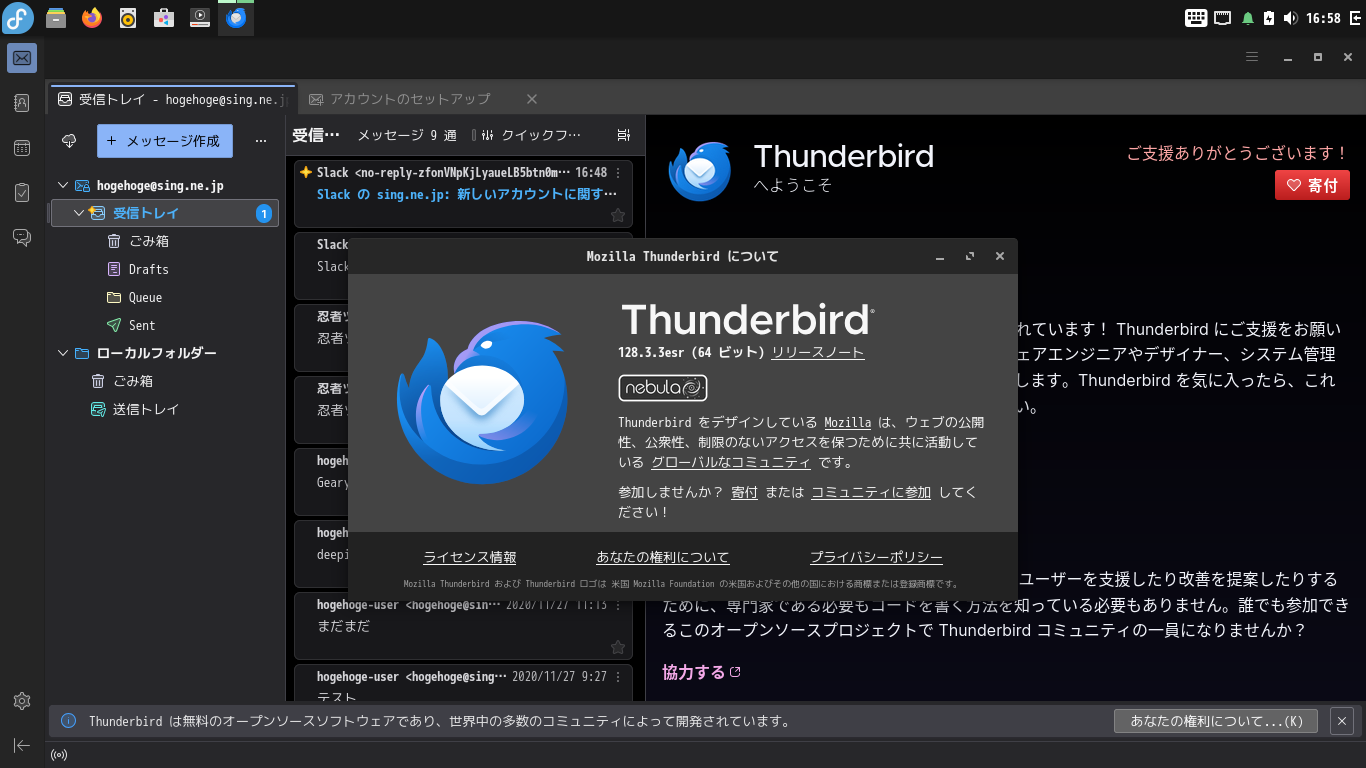Screen dimensions: 1366x768
Task: Collapse the 受信トレイ folder chevron
Action: coord(79,213)
